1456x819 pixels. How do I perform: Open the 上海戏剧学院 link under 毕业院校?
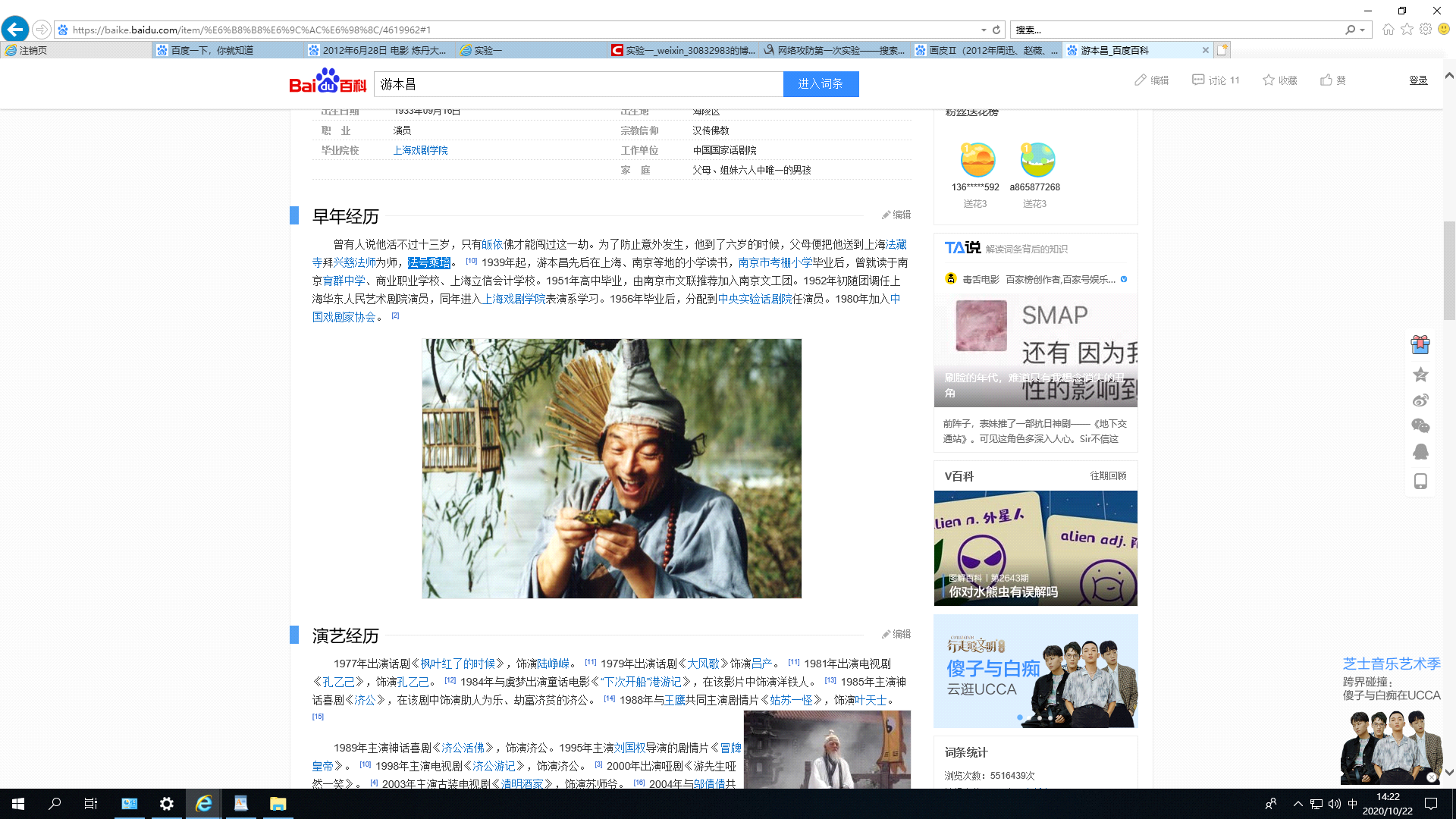(420, 150)
